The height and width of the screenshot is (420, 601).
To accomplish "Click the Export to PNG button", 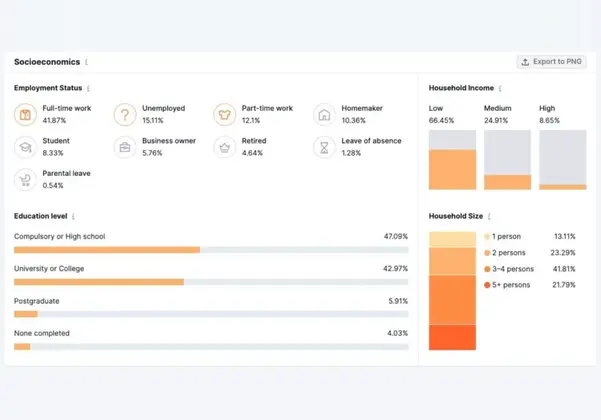I will point(551,62).
